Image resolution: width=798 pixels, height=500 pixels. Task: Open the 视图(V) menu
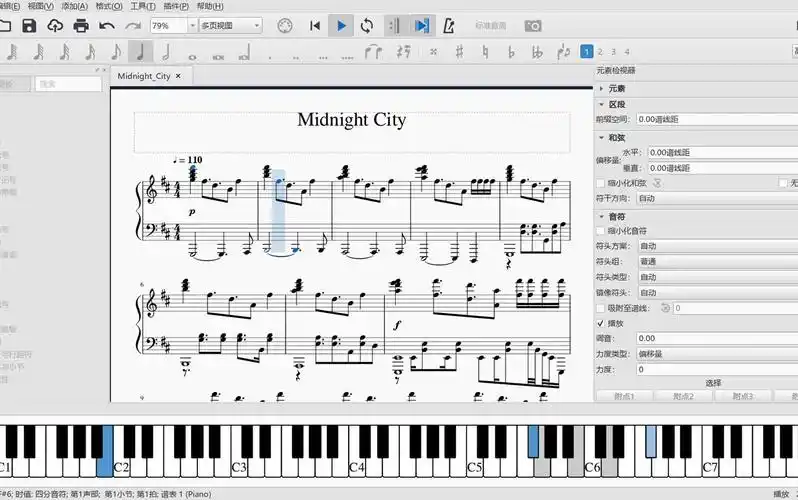pyautogui.click(x=41, y=6)
